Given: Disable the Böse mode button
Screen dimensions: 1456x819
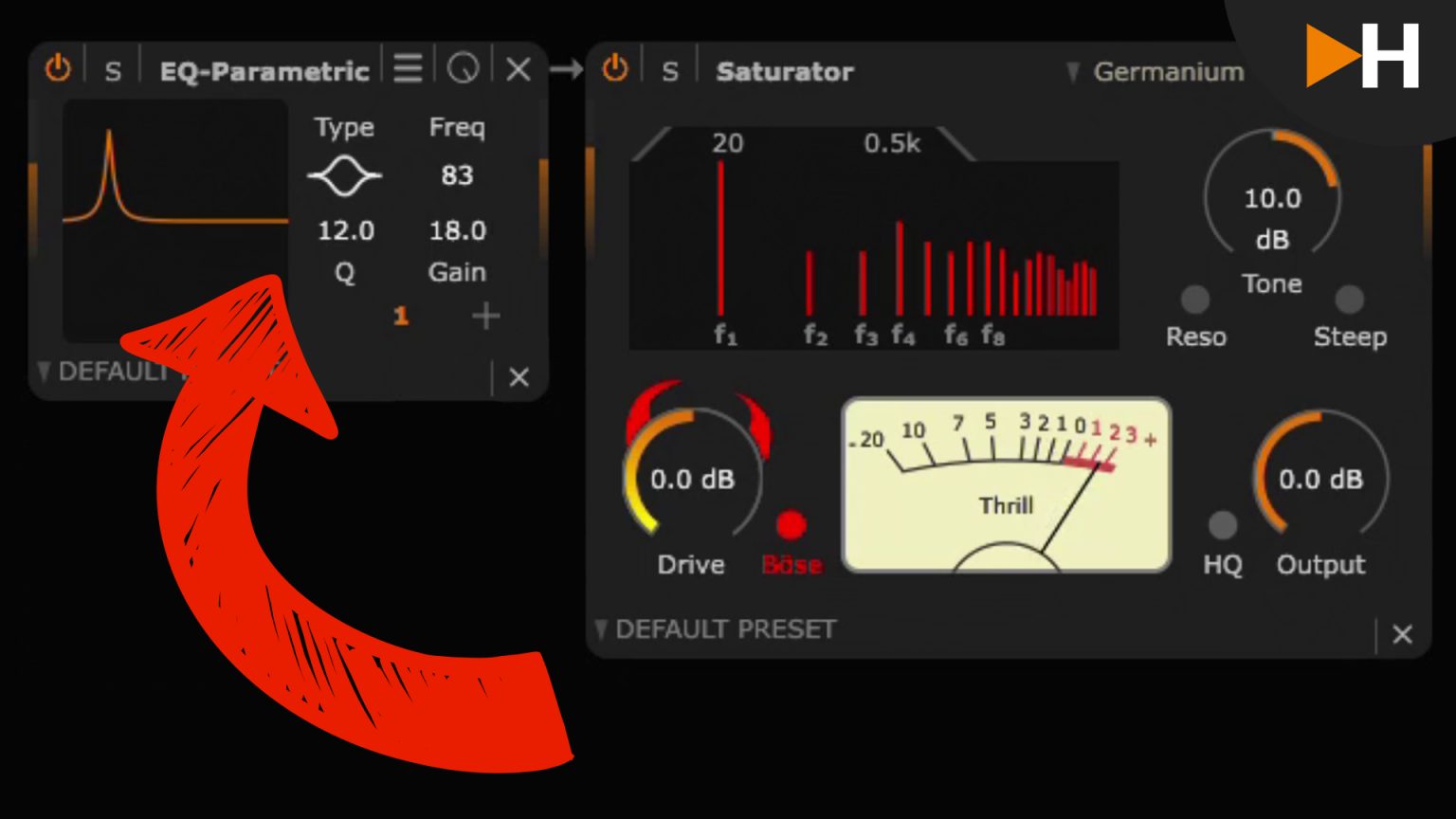Looking at the screenshot, I should pos(791,525).
